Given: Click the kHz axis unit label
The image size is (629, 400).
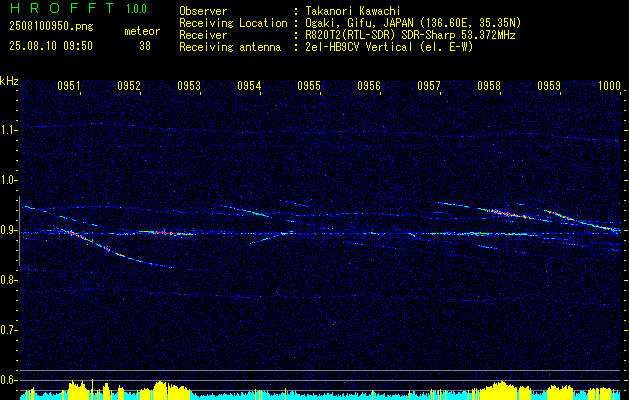Looking at the screenshot, I should click(9, 81).
